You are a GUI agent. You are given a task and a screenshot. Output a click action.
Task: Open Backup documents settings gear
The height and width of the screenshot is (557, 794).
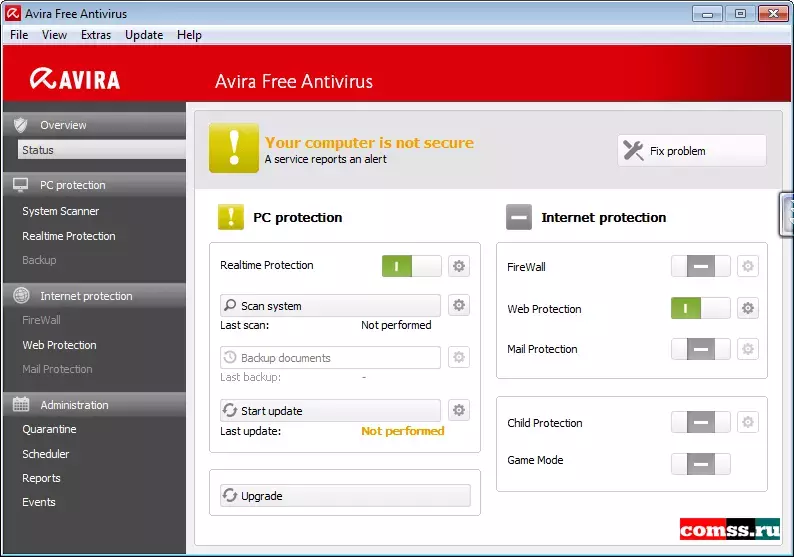point(459,357)
